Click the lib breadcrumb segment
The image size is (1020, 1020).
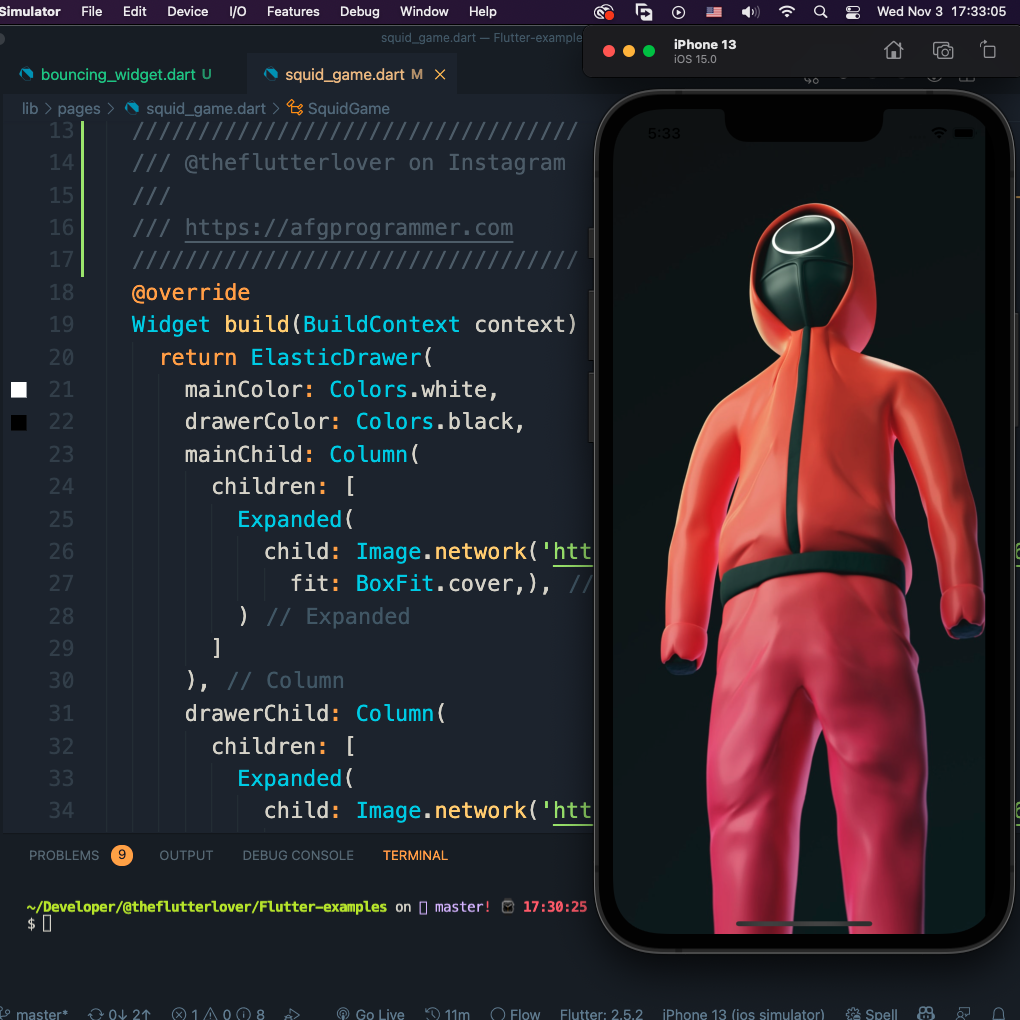click(30, 108)
